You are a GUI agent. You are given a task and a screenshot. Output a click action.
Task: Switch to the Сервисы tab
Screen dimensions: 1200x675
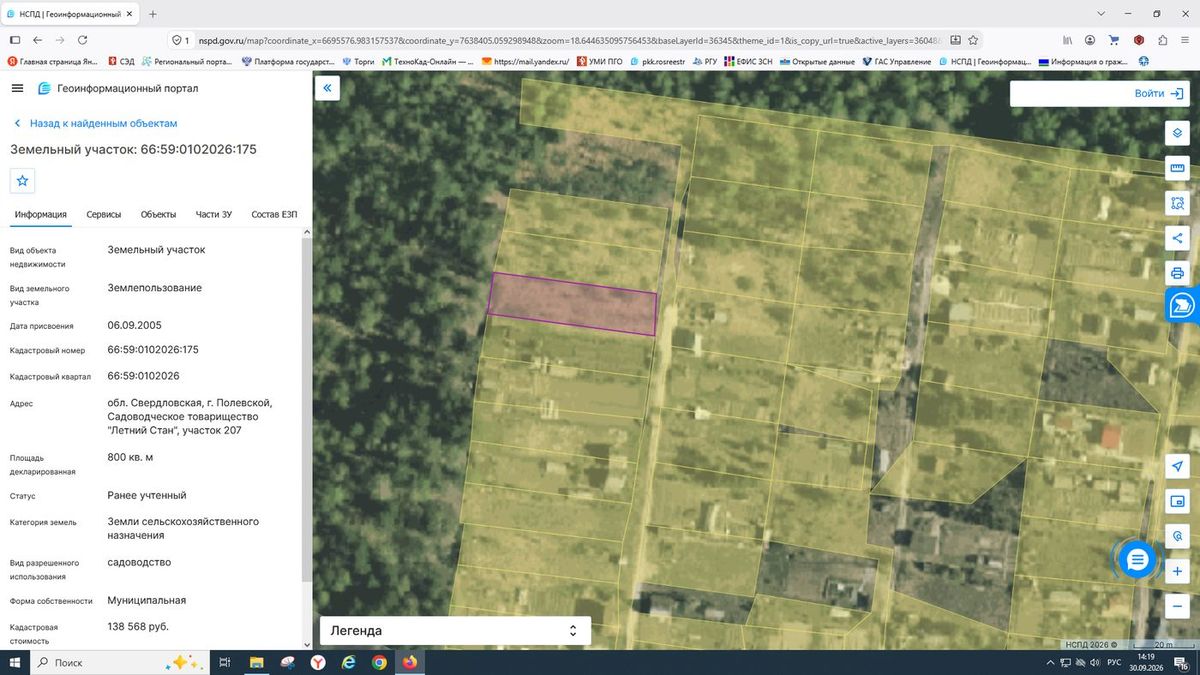104,214
